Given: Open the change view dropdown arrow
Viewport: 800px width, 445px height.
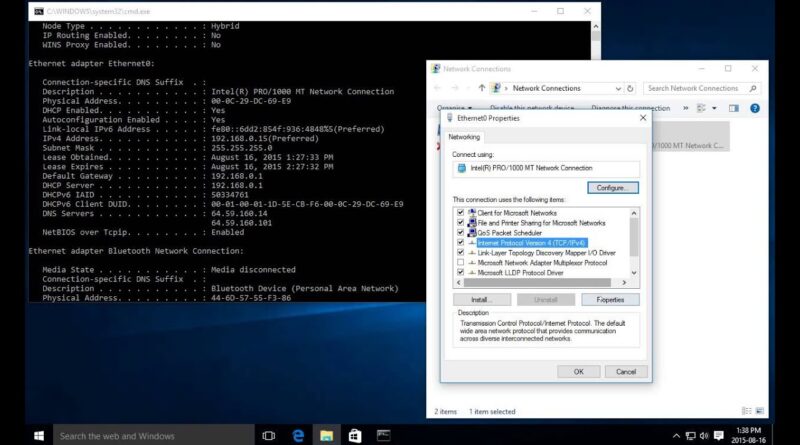Looking at the screenshot, I should tap(714, 108).
